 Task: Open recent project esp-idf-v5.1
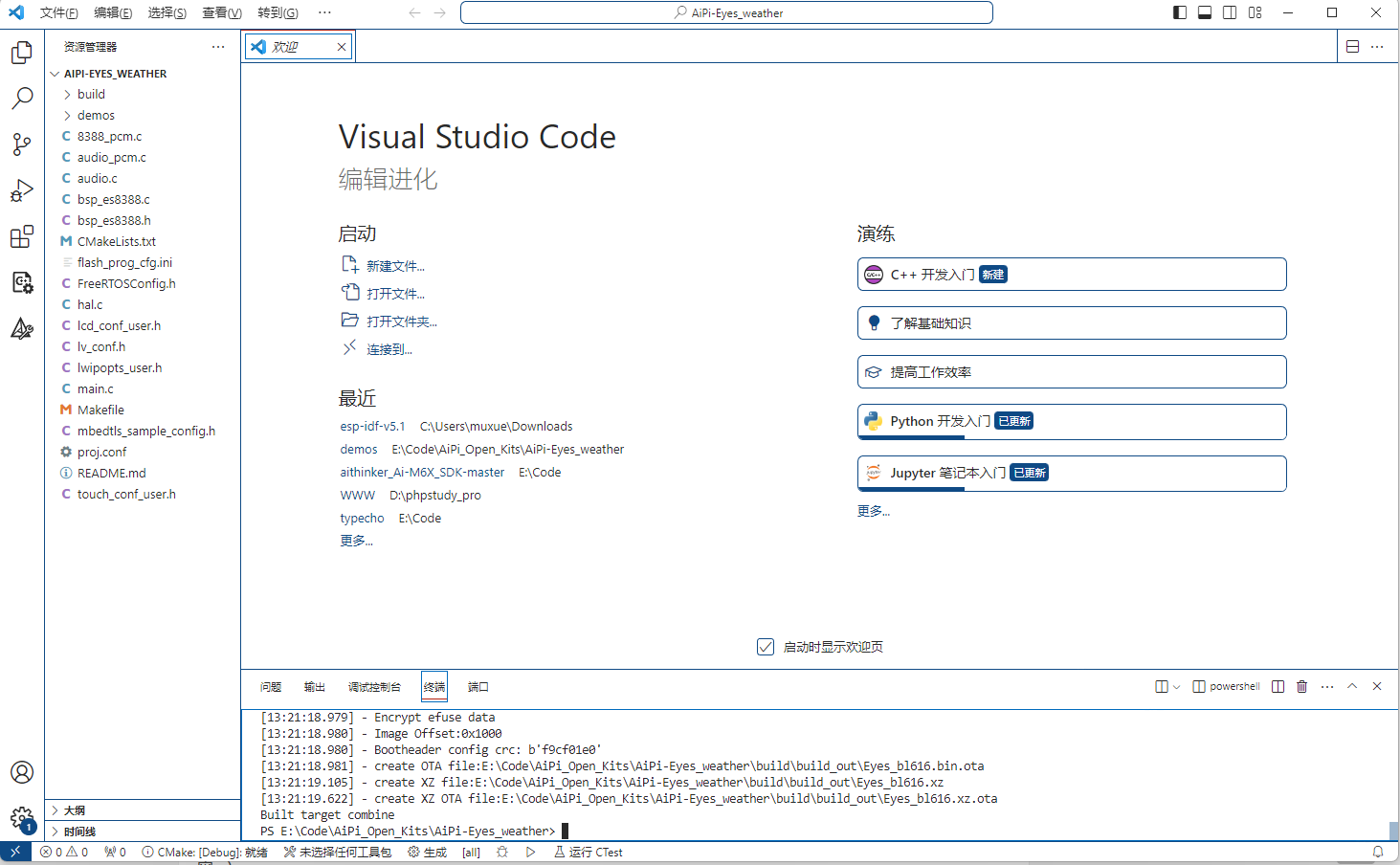[x=372, y=426]
